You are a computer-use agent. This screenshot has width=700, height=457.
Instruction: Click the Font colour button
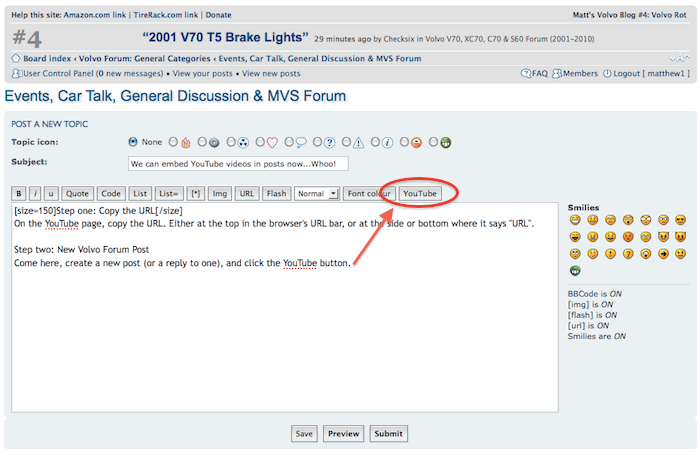point(368,193)
